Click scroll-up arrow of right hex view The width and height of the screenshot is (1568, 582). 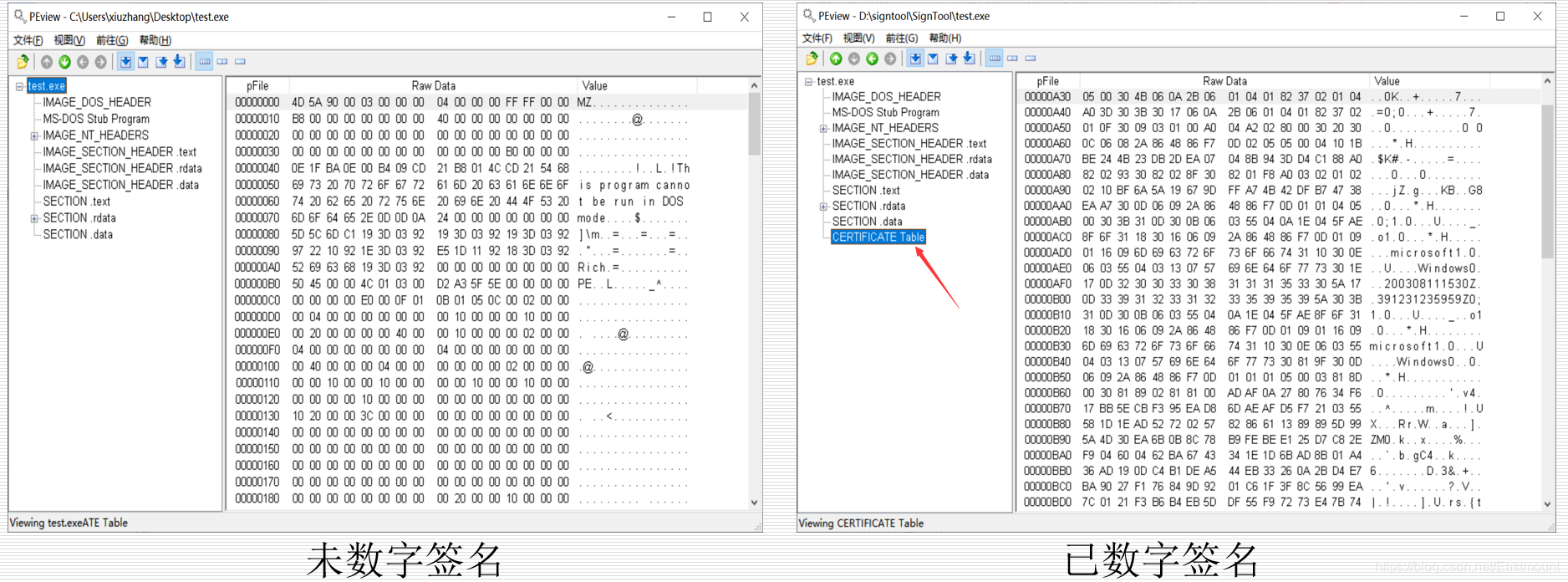click(x=1547, y=81)
